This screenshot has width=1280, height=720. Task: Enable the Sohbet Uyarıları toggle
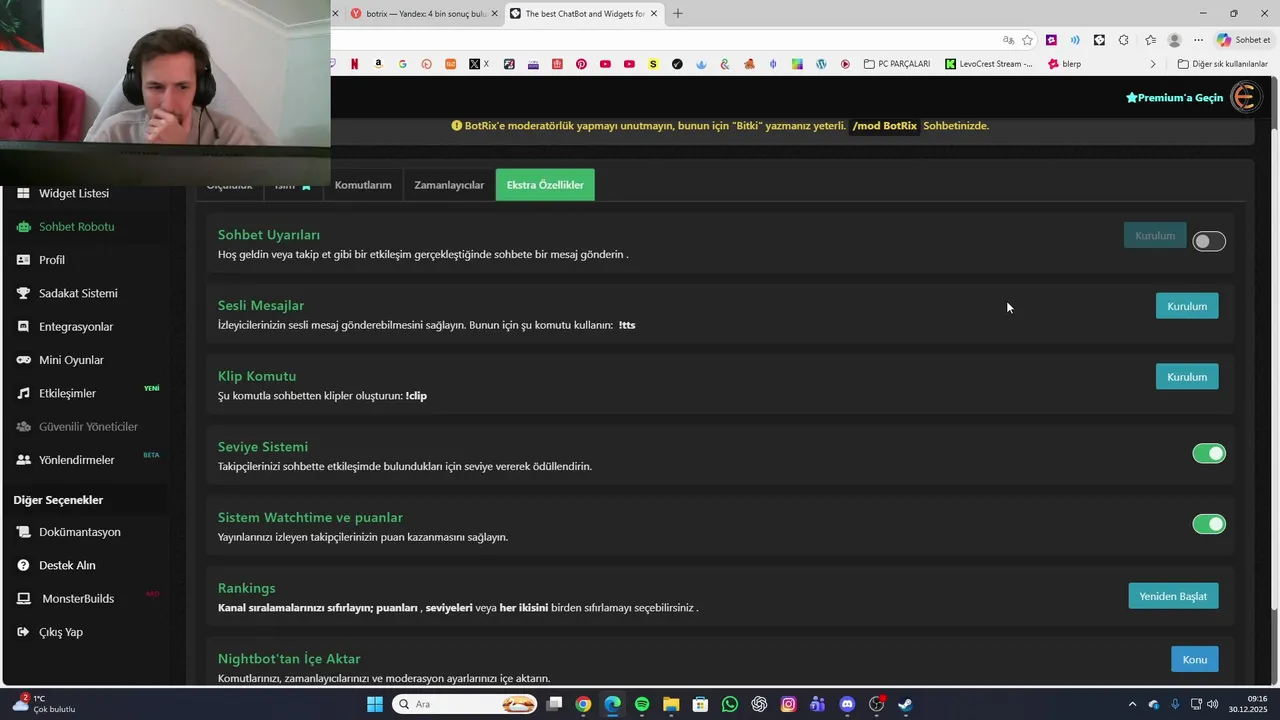point(1208,241)
